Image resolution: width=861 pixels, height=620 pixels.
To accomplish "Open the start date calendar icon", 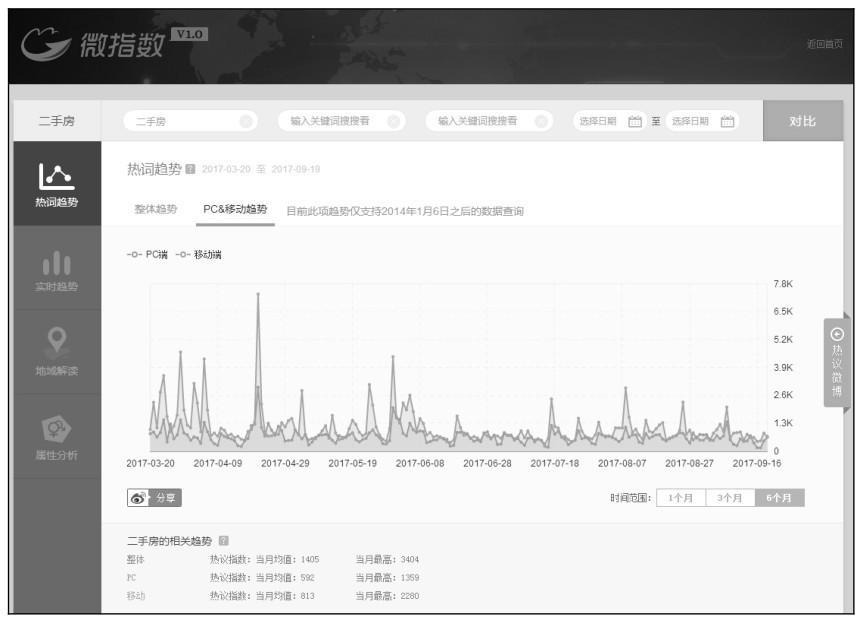I will point(635,121).
